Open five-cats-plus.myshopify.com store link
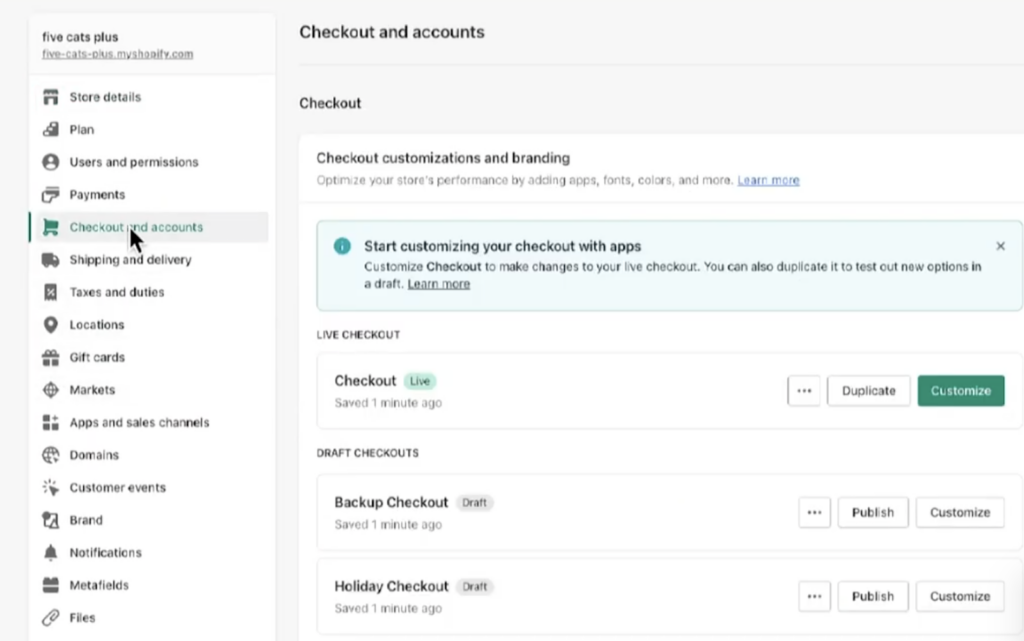Image resolution: width=1024 pixels, height=641 pixels. (118, 54)
